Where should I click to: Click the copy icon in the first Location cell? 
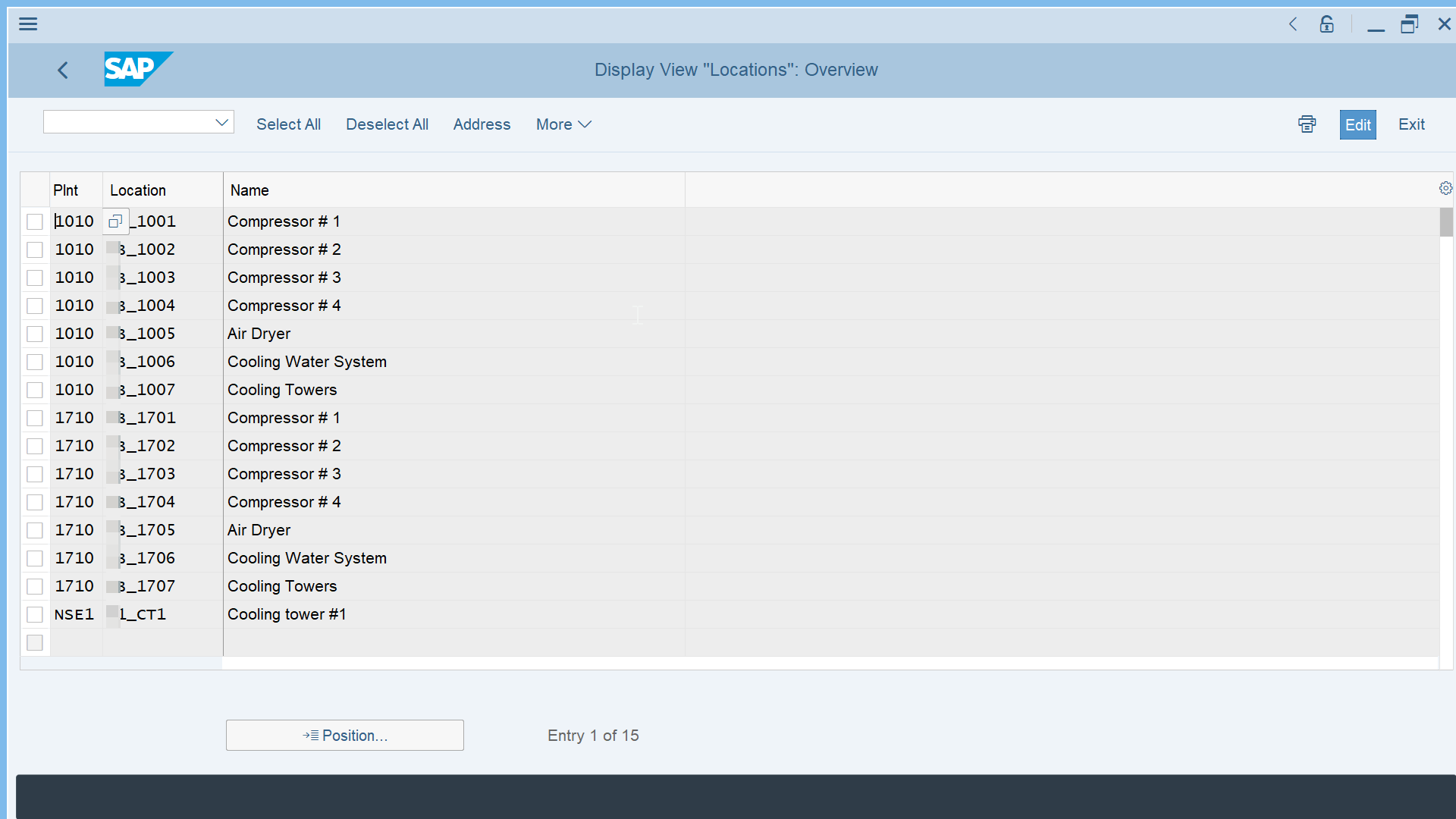[115, 221]
